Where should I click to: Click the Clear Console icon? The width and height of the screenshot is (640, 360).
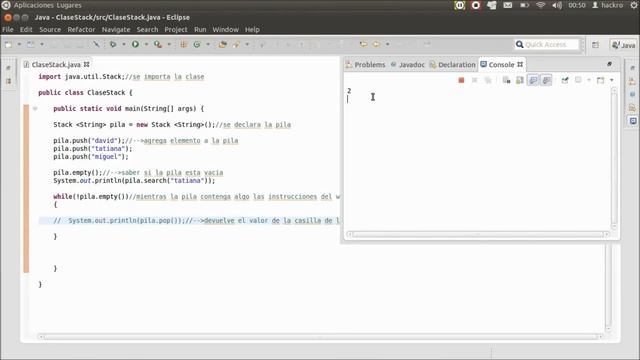pyautogui.click(x=506, y=80)
